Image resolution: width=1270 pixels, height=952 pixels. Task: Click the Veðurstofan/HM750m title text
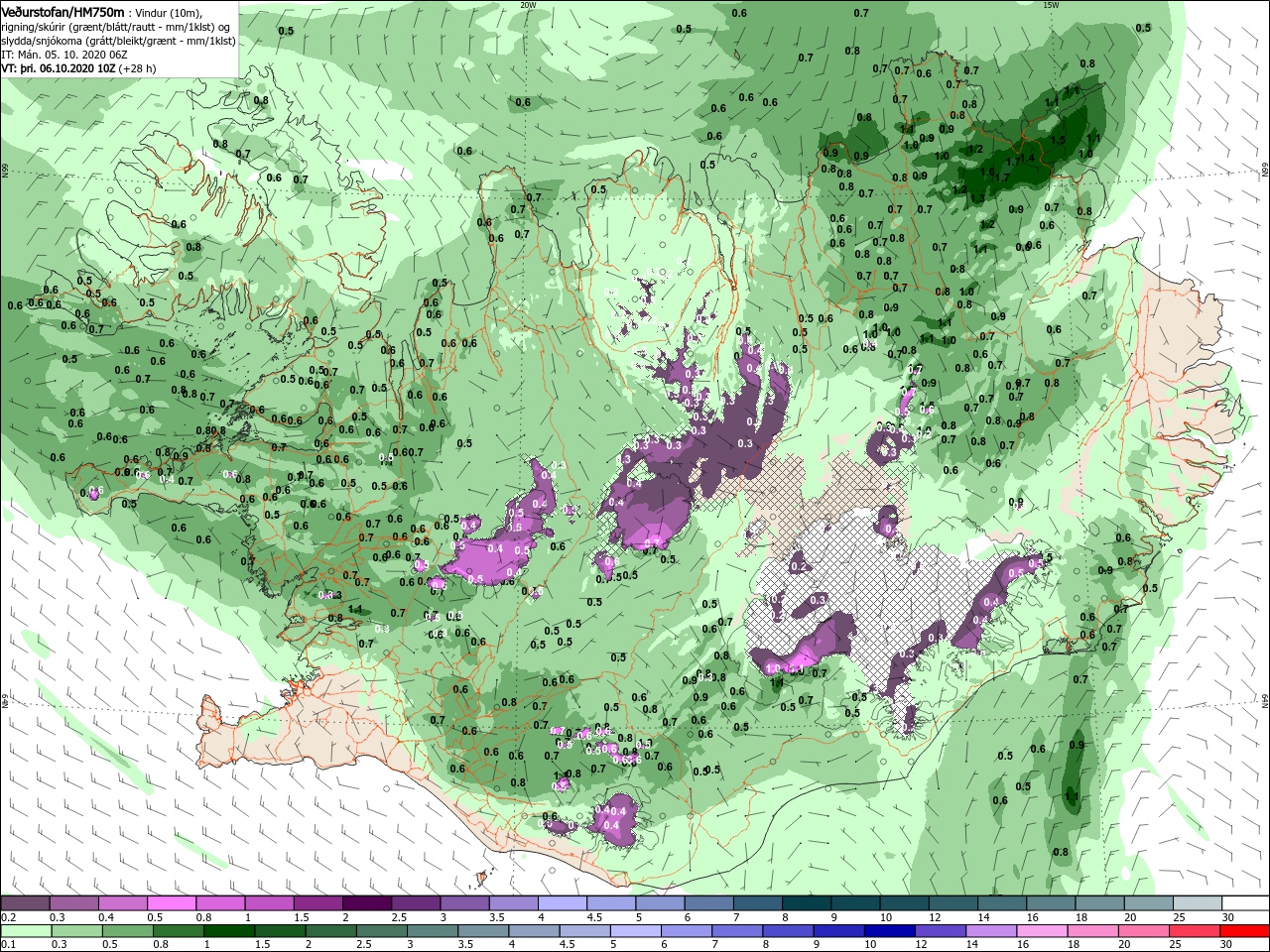pos(63,12)
